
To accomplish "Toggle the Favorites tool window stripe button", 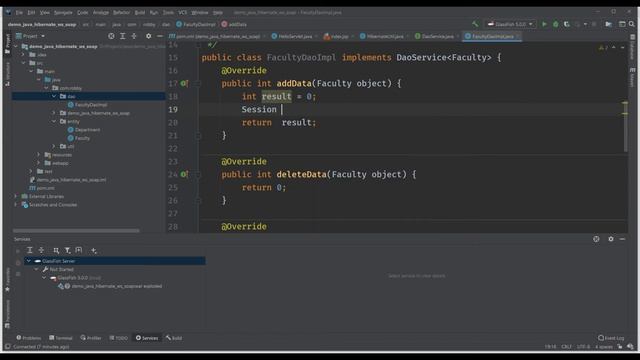I will pos(7,280).
